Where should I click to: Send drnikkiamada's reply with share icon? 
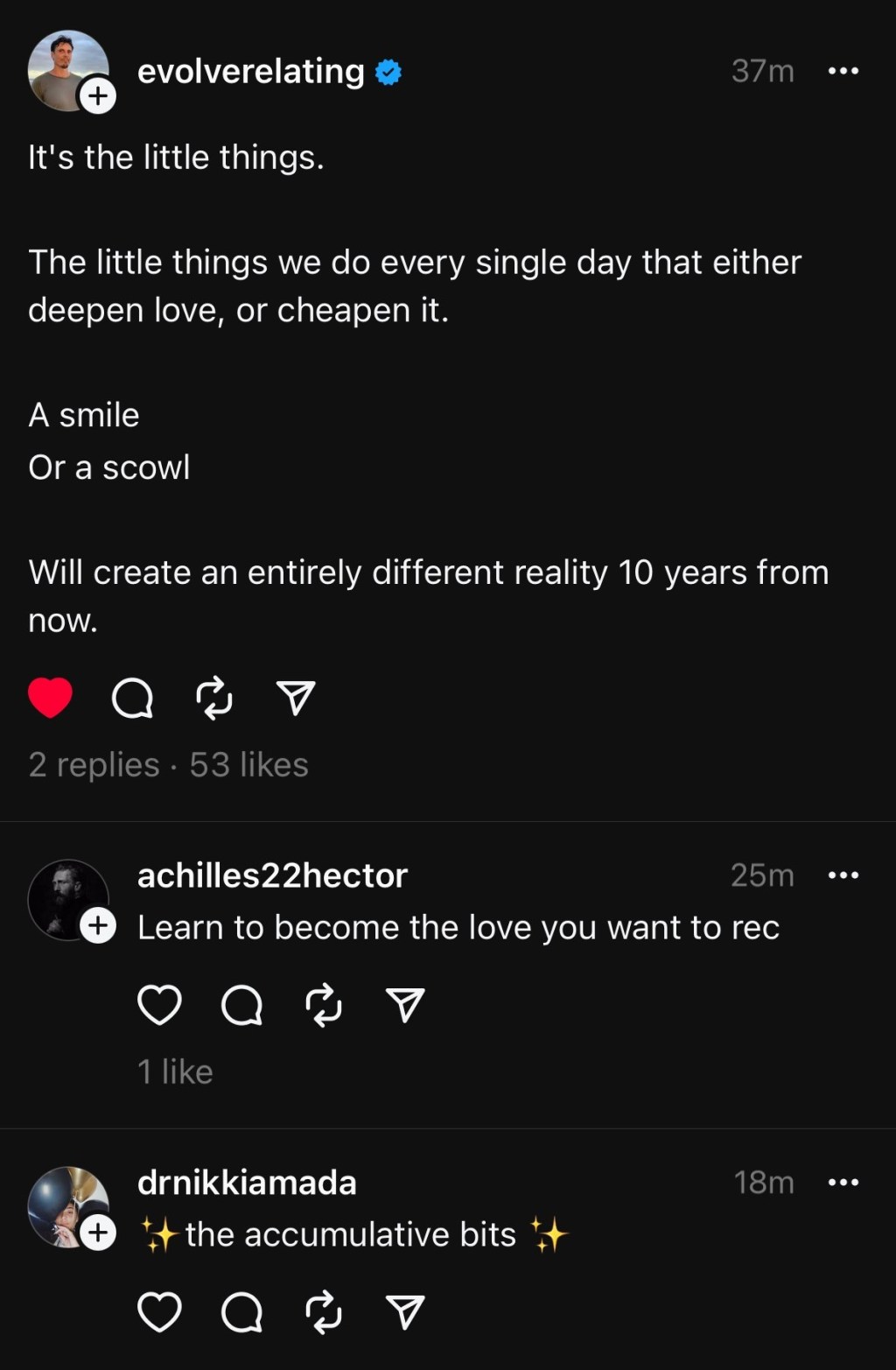pyautogui.click(x=404, y=1312)
